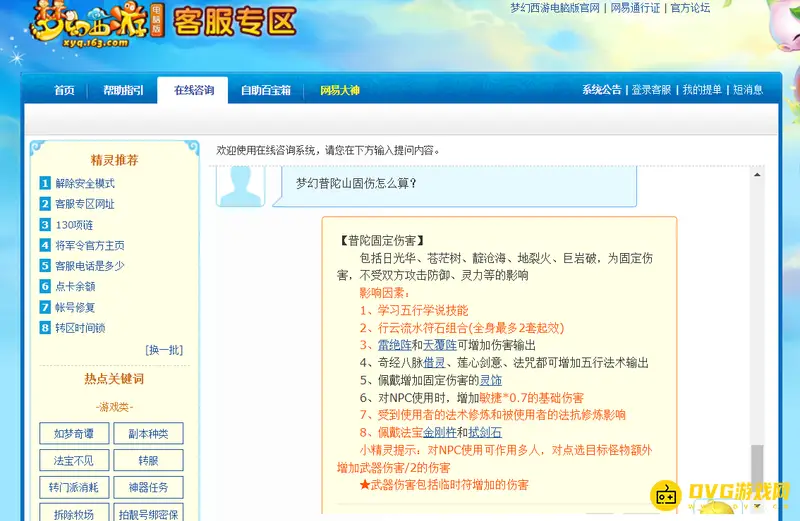The image size is (800, 521).
Task: Open the 自助百宝箱 tab
Action: (x=265, y=90)
